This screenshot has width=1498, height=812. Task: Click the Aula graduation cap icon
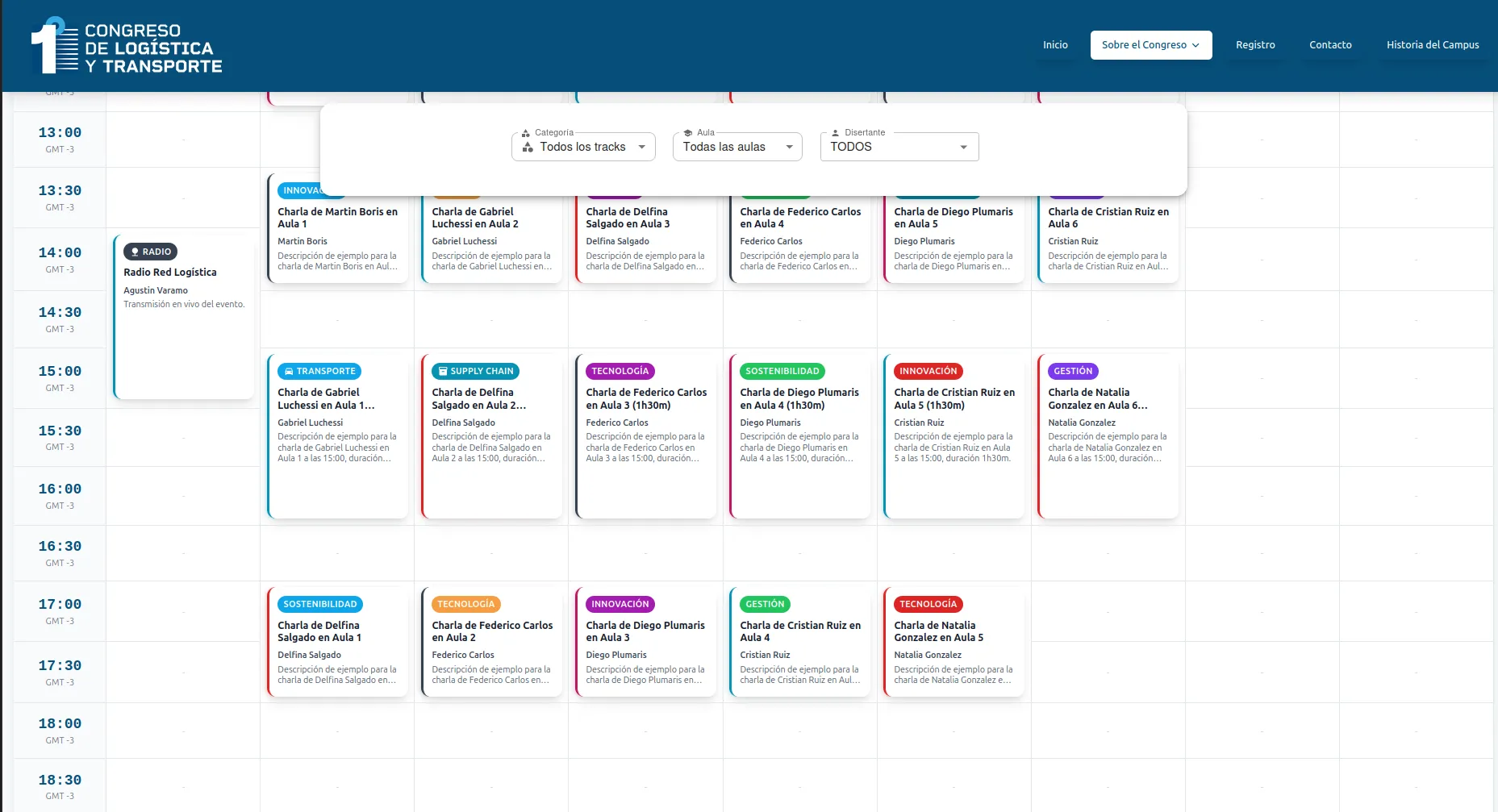688,133
